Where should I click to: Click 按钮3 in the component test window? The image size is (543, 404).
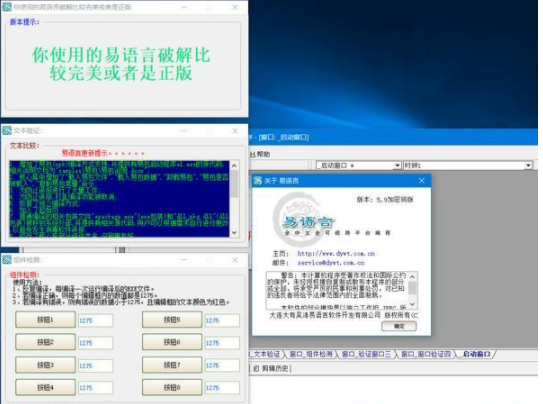[45, 365]
